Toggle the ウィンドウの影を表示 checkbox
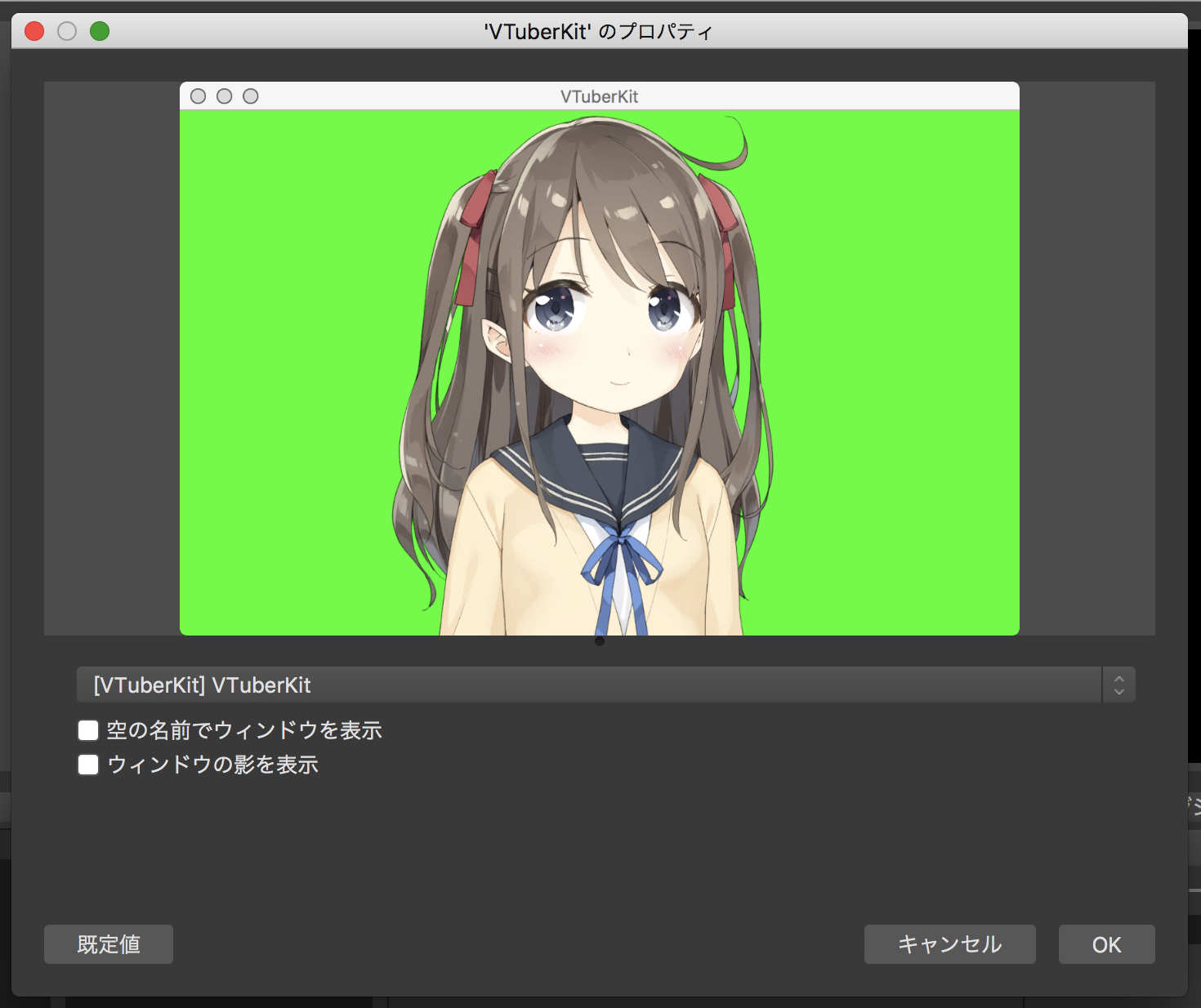1201x1008 pixels. click(x=88, y=765)
